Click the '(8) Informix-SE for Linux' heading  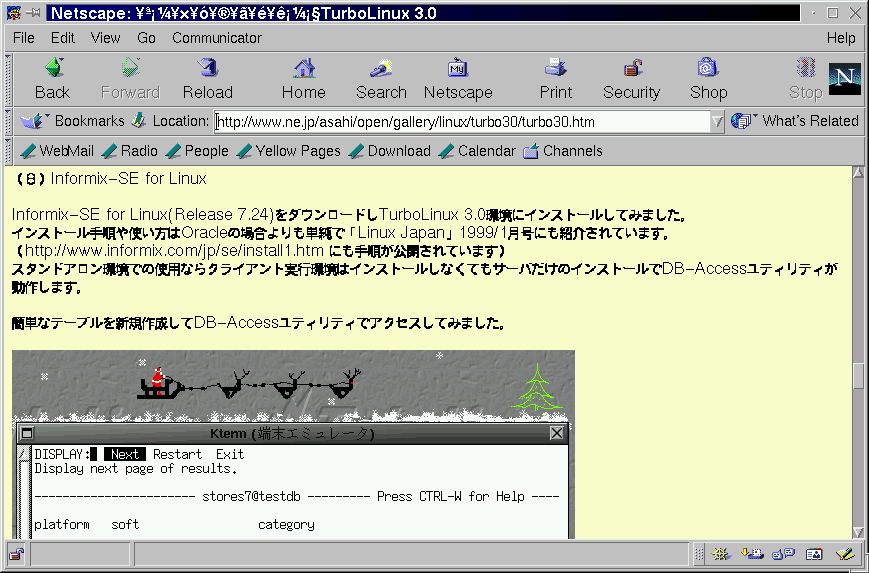pos(110,178)
